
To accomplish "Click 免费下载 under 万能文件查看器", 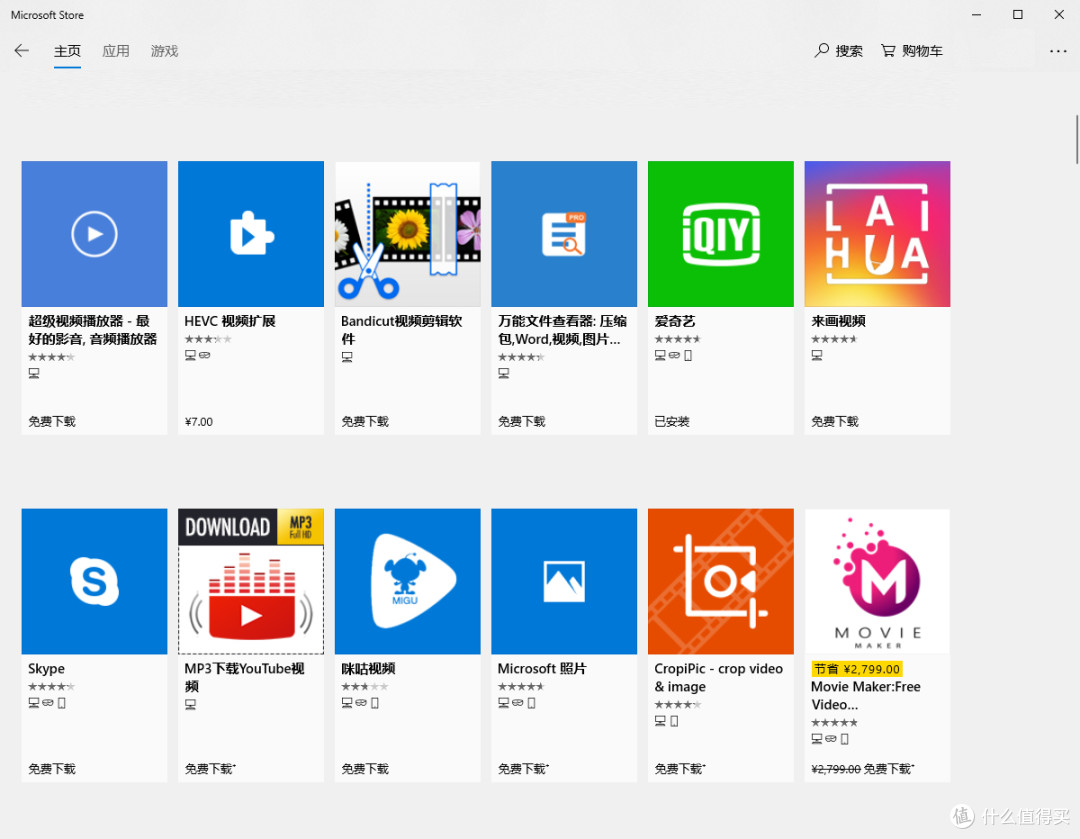I will pos(521,422).
